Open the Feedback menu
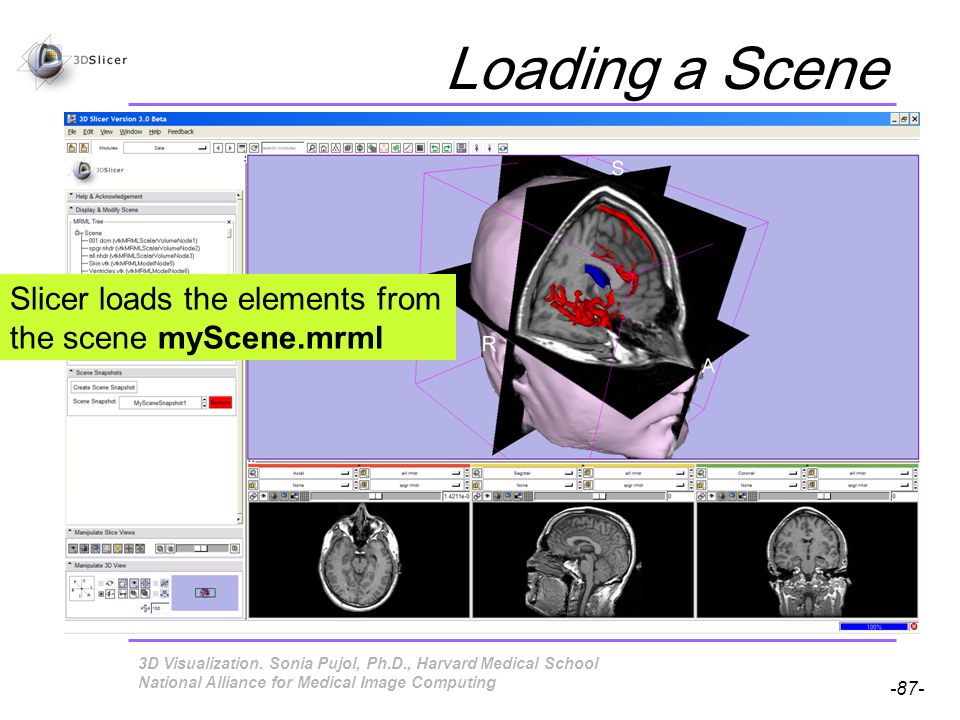Image resolution: width=960 pixels, height=720 pixels. 181,132
